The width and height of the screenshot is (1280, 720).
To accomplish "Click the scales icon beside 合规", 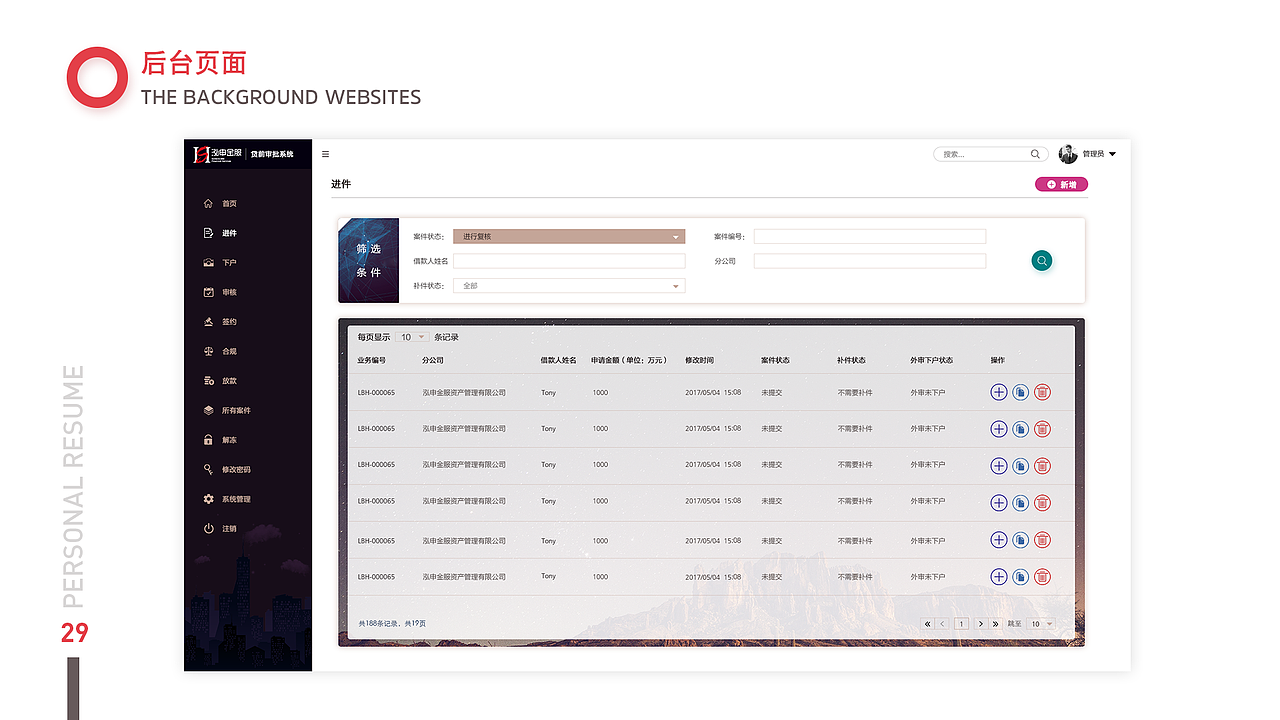I will point(208,351).
